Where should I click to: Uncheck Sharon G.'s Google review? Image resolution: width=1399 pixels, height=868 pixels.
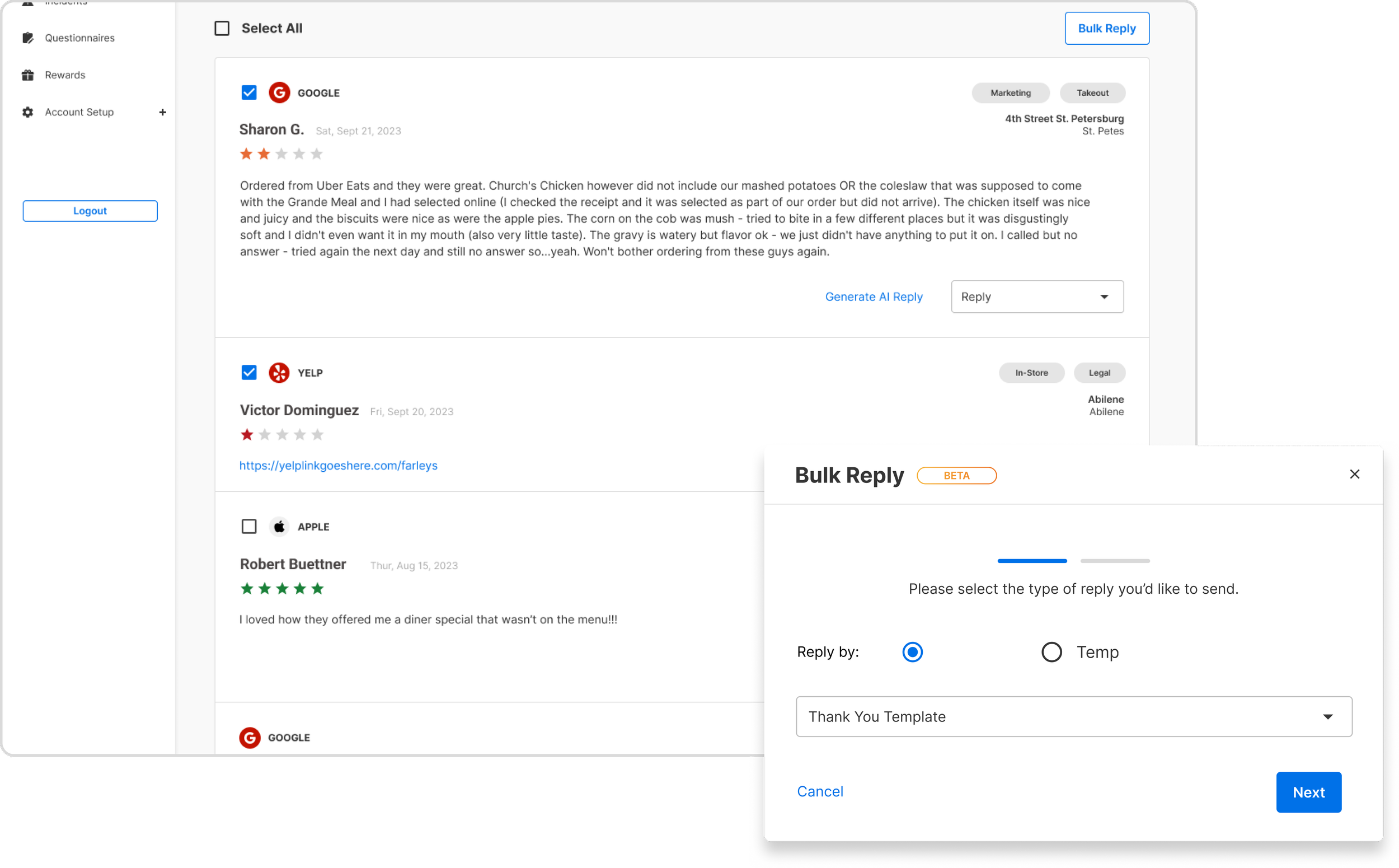click(248, 92)
